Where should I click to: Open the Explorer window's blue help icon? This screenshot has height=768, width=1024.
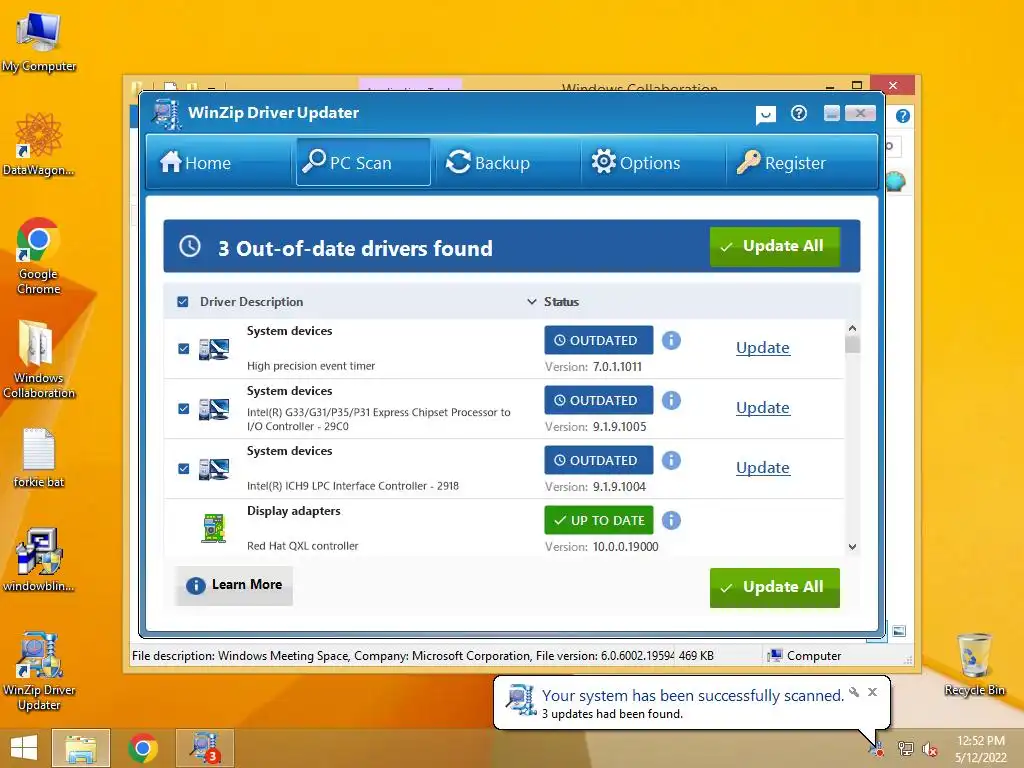[903, 116]
